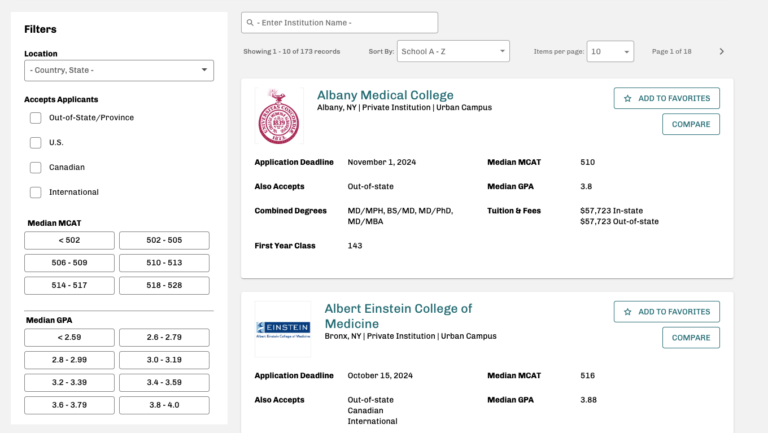Open the Sort By School A - Z dropdown

click(x=453, y=51)
